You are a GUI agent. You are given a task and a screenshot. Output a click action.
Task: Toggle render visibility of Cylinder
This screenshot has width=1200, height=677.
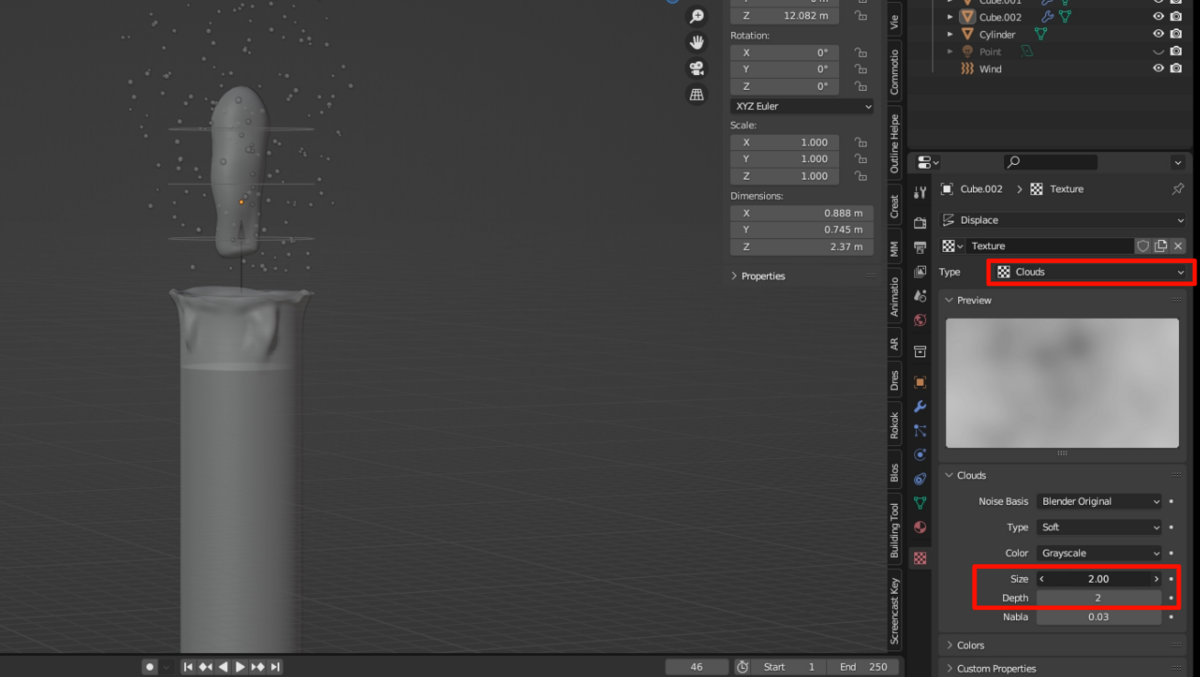[x=1177, y=34]
